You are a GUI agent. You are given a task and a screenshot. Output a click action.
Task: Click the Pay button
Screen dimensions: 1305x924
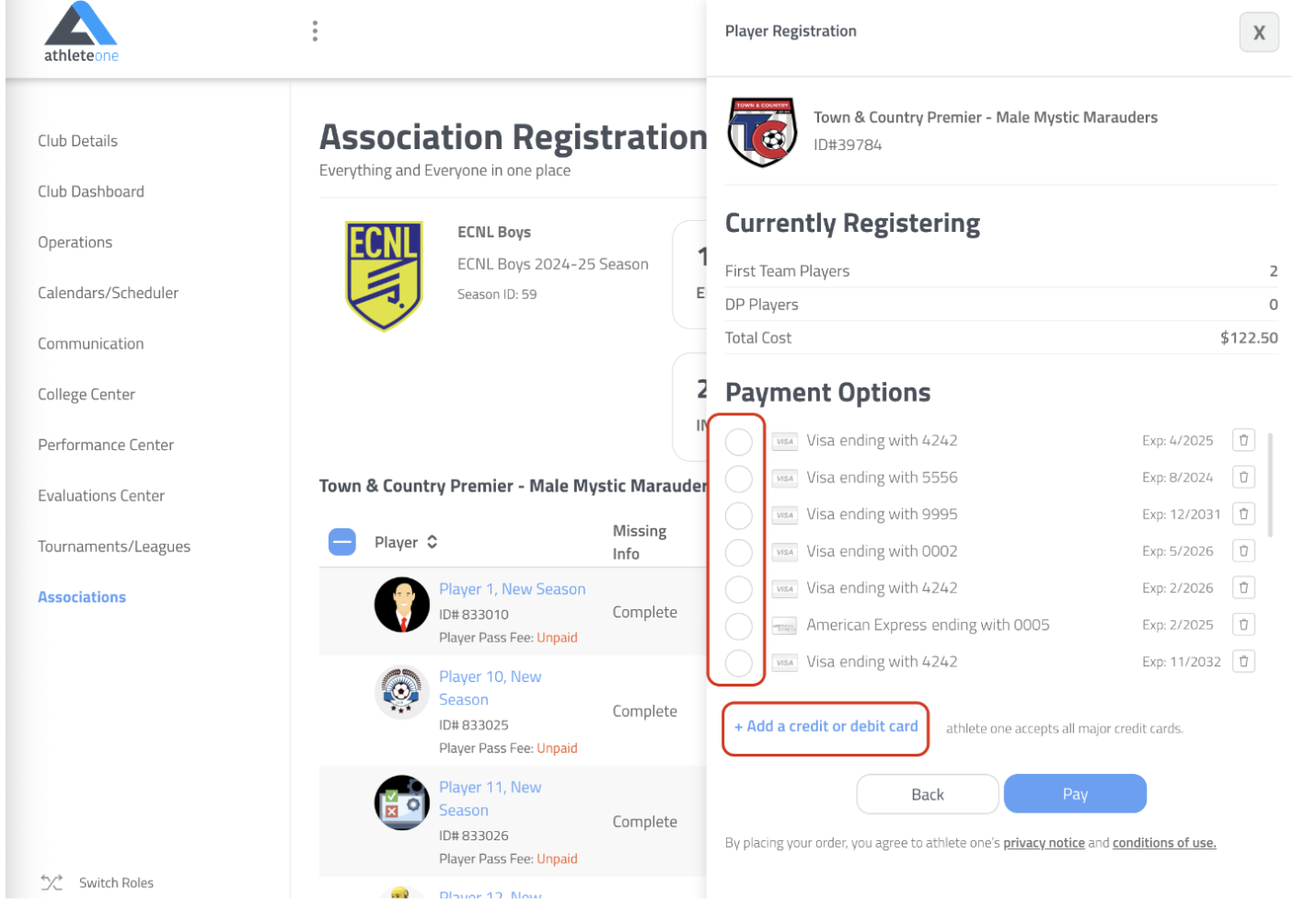click(1075, 794)
